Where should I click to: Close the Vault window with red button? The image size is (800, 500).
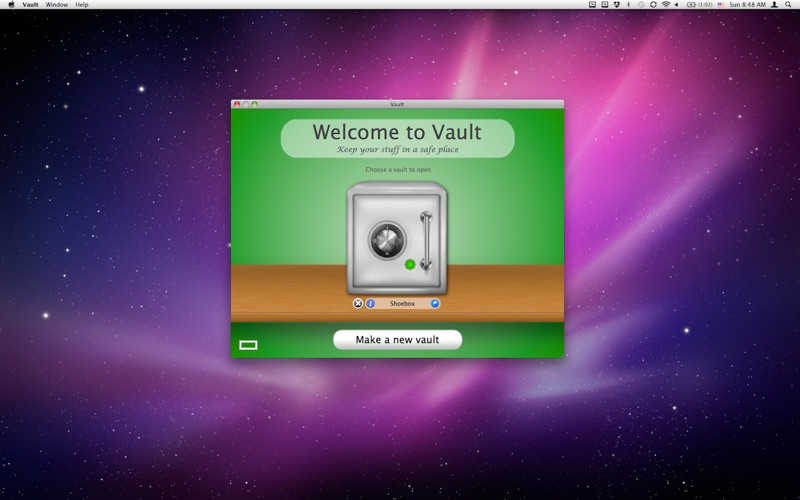pos(237,104)
